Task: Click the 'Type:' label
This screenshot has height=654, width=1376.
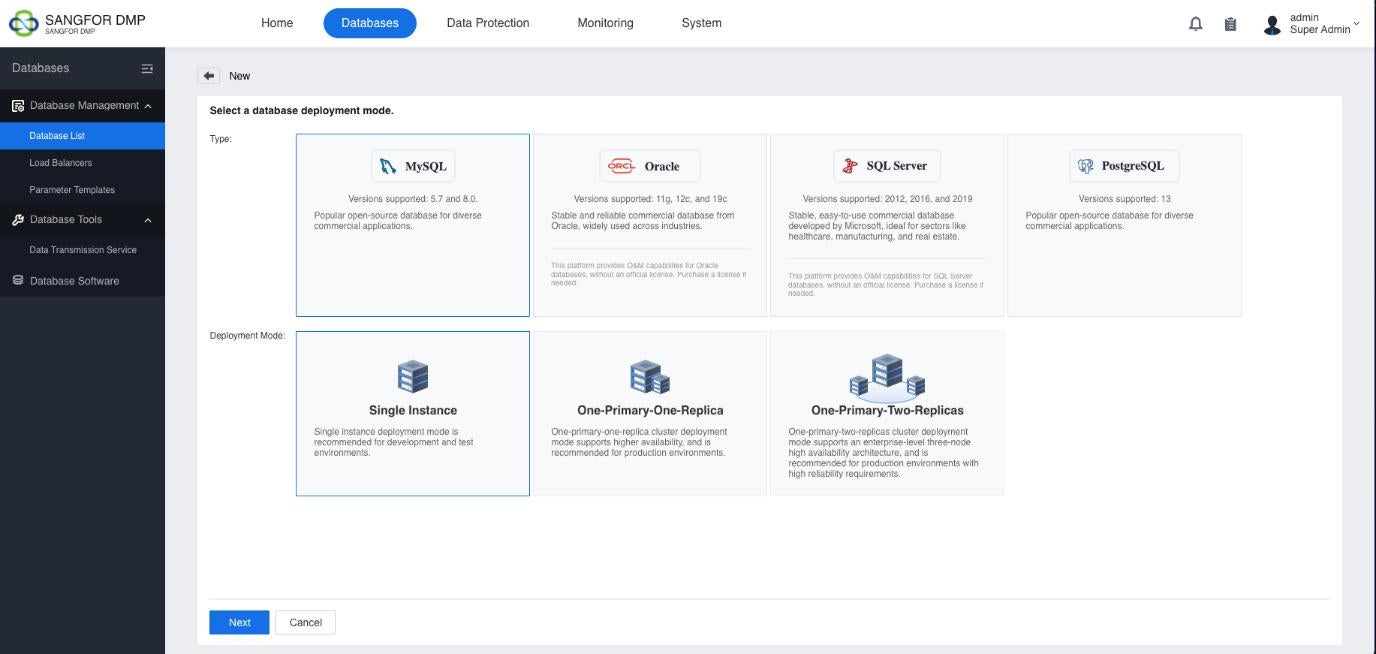Action: (x=220, y=139)
